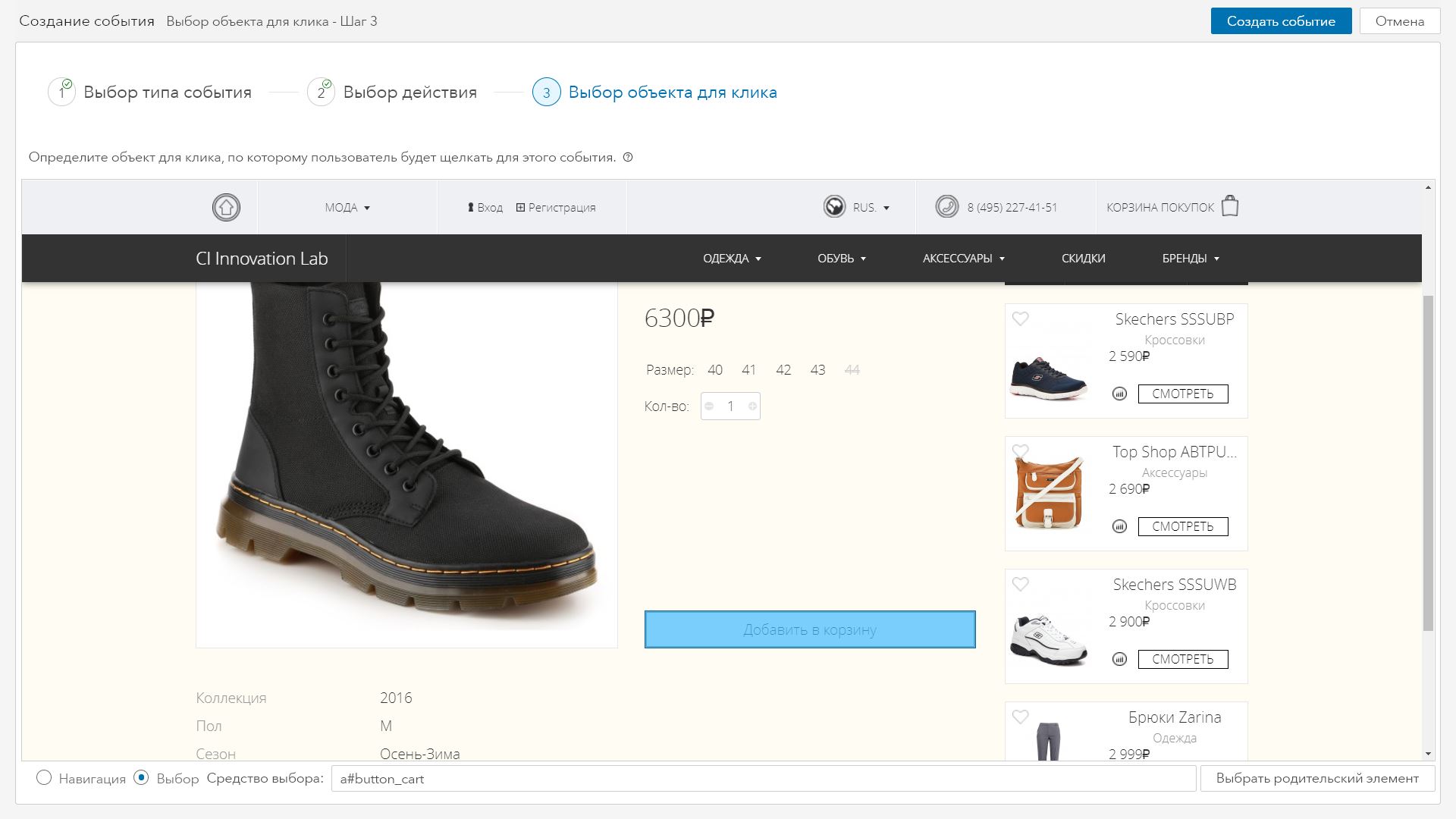The height and width of the screenshot is (819, 1456).
Task: Click the selector input field a#button_cart
Action: coord(763,779)
